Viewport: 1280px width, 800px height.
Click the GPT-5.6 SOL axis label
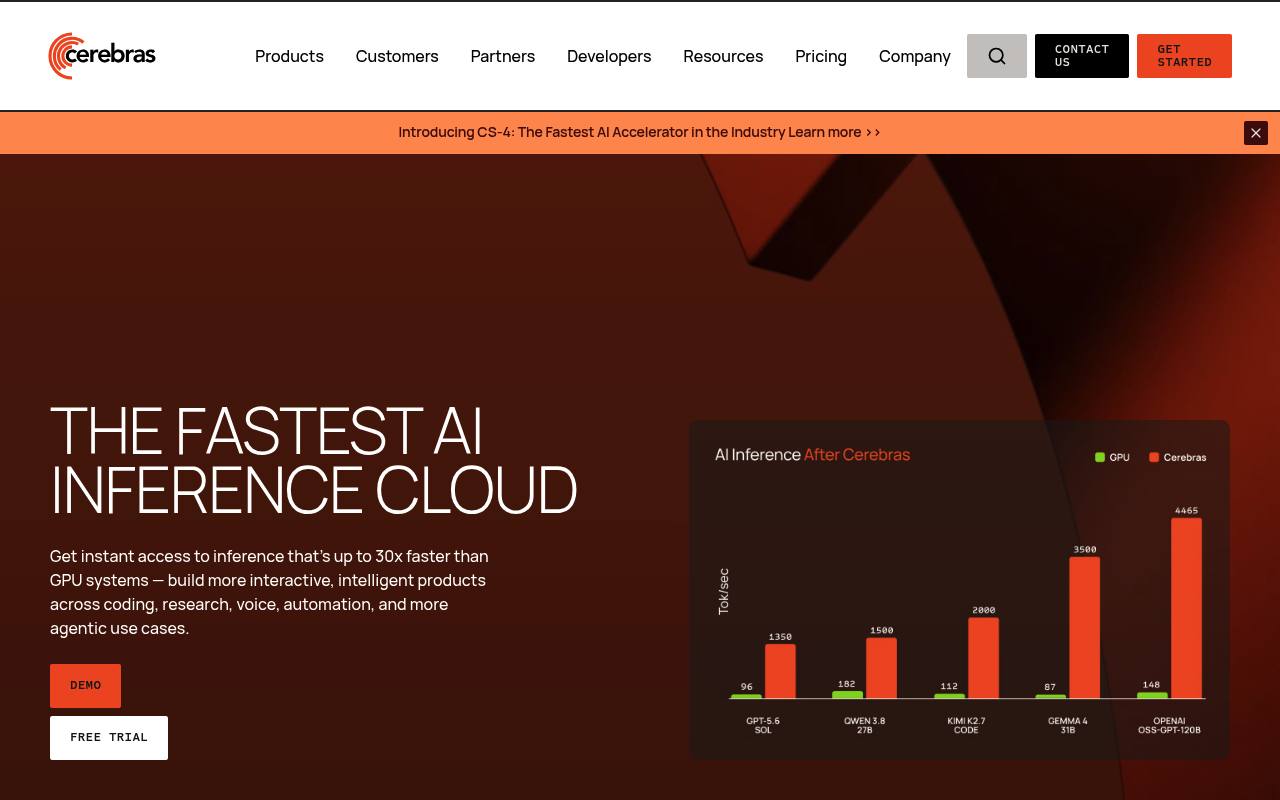click(x=763, y=725)
